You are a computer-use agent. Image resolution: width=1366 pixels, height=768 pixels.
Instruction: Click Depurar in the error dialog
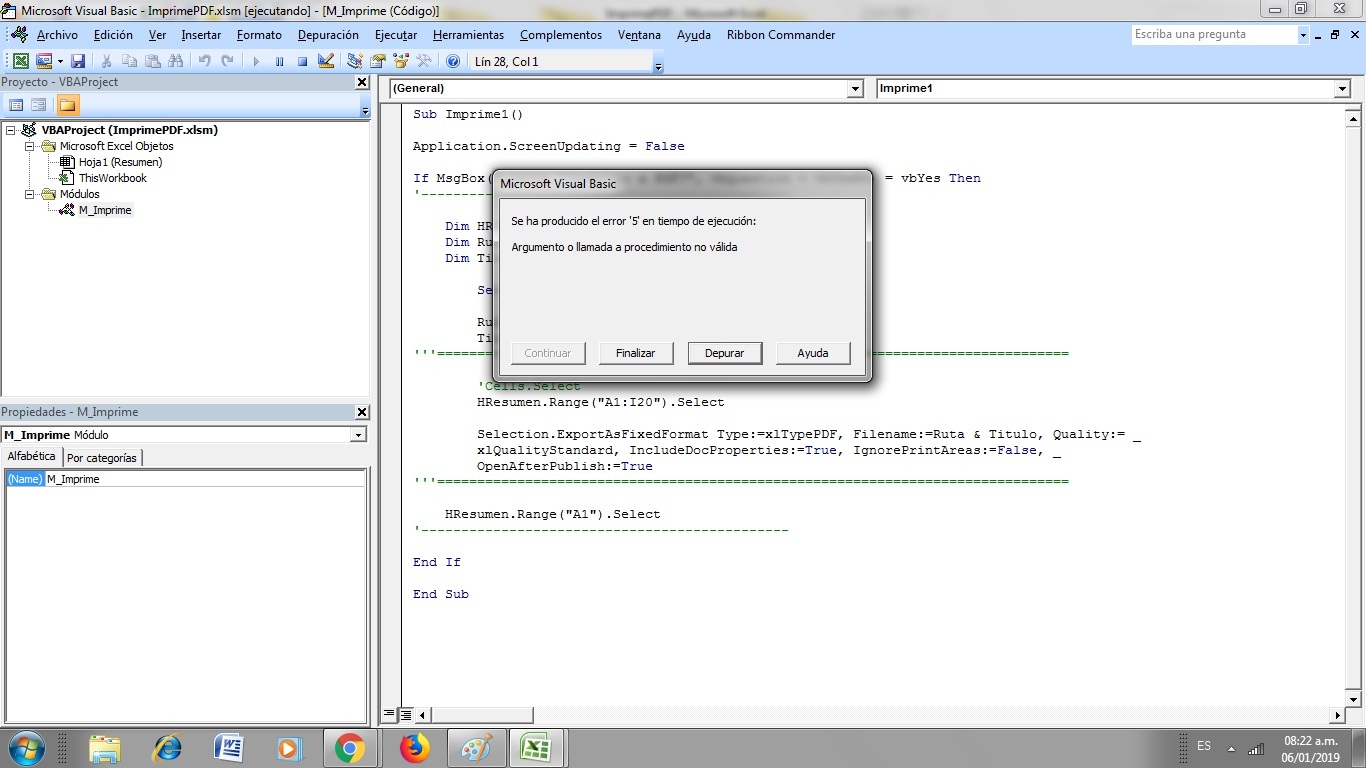pos(724,353)
